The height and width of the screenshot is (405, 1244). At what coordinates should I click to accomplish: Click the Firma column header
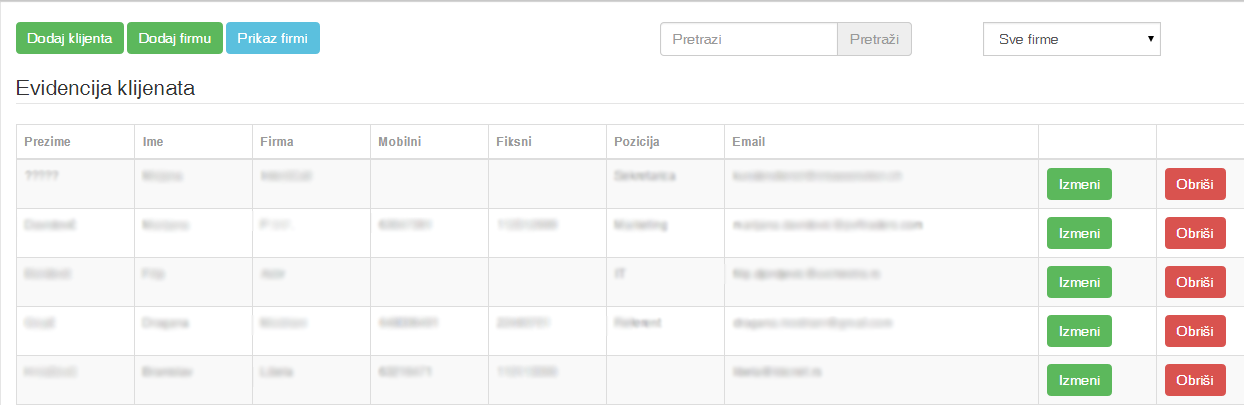[x=276, y=142]
